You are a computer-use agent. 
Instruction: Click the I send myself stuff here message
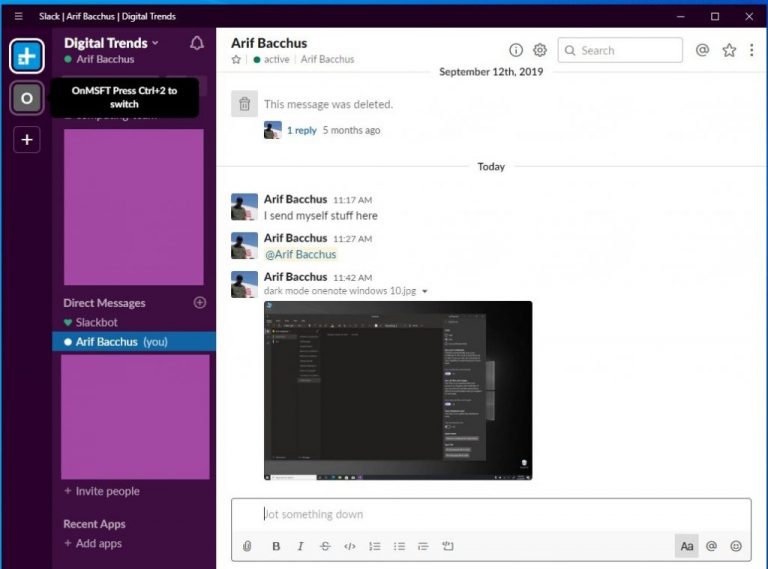point(321,216)
